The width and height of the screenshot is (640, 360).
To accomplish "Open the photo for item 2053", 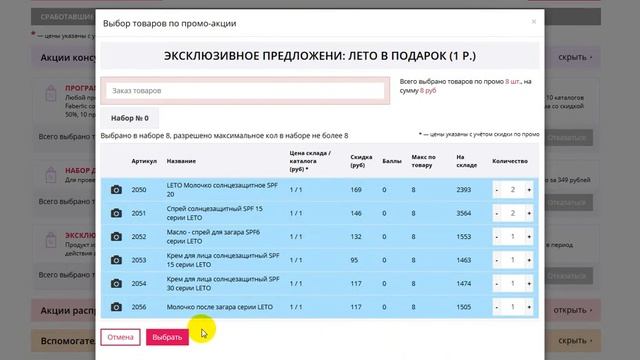I will 116,260.
